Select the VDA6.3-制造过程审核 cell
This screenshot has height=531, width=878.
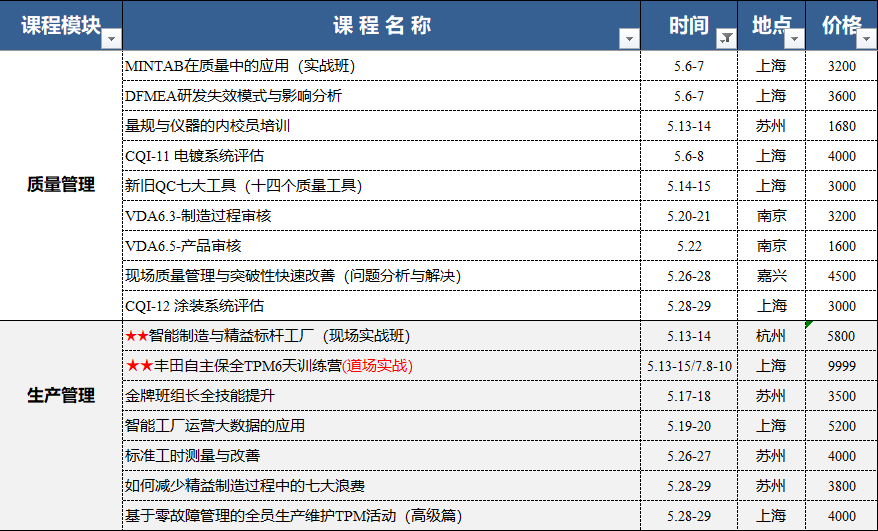(x=381, y=216)
